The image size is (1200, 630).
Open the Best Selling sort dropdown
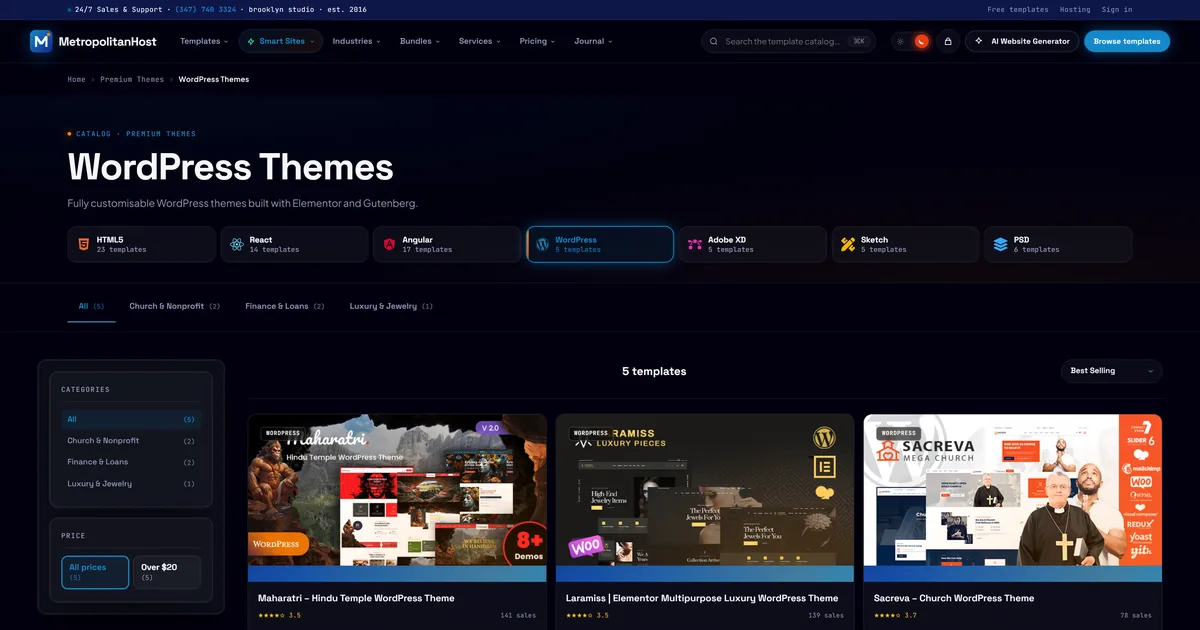(x=1111, y=371)
